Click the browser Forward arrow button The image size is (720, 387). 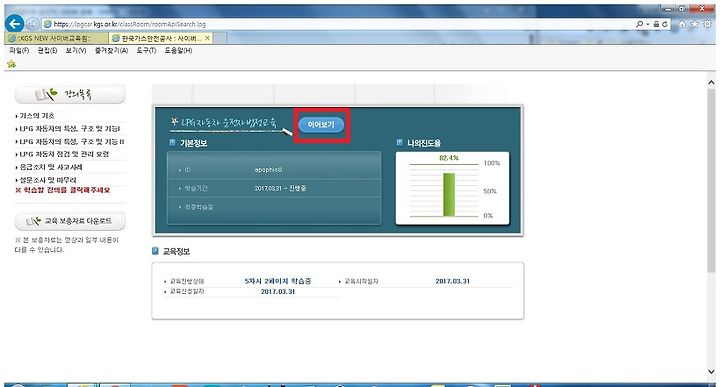point(33,24)
